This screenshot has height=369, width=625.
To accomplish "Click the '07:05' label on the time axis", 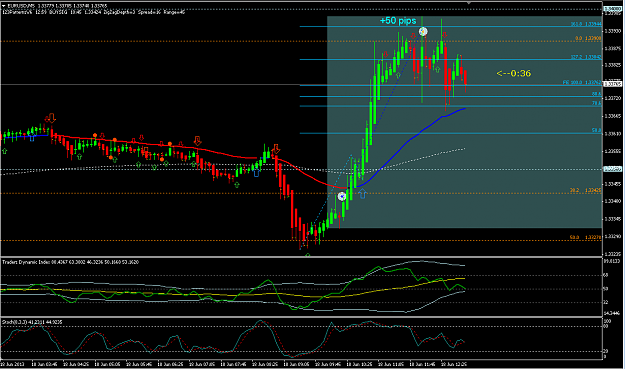I will coord(201,364).
